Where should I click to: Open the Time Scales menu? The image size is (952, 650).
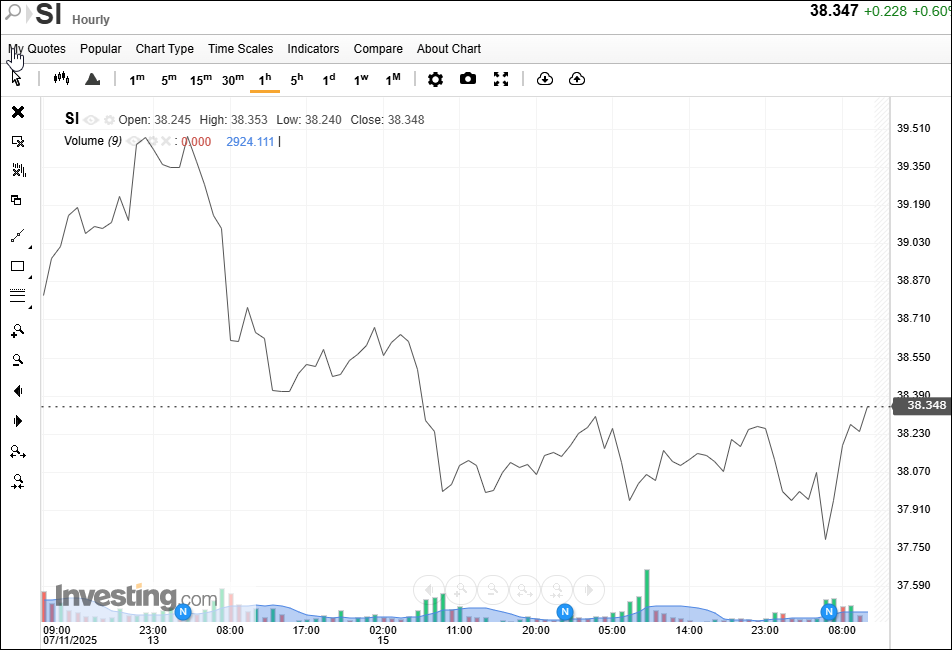[x=240, y=49]
